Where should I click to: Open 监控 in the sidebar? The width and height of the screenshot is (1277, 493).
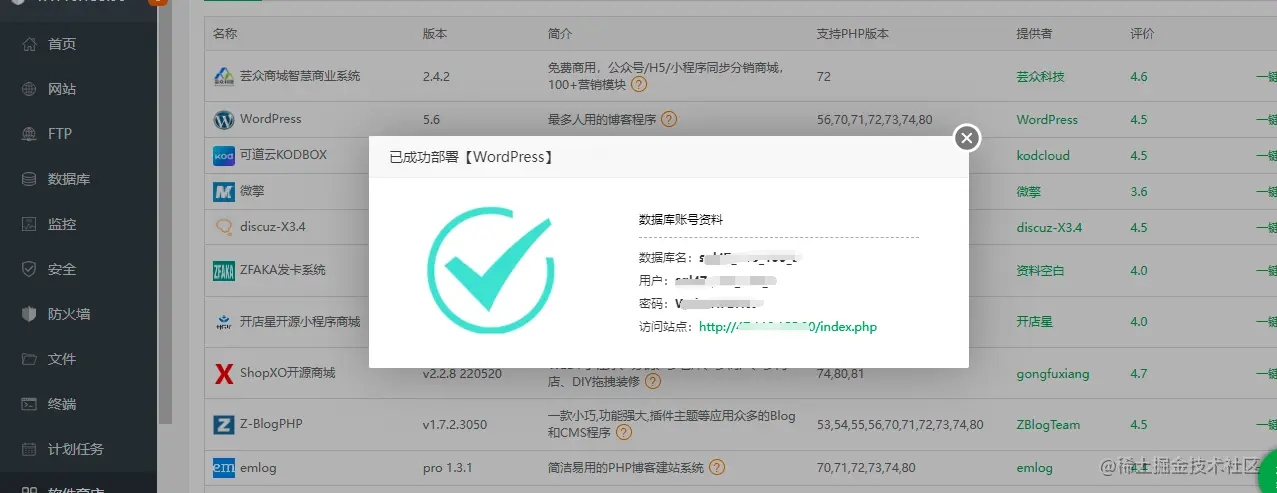62,224
